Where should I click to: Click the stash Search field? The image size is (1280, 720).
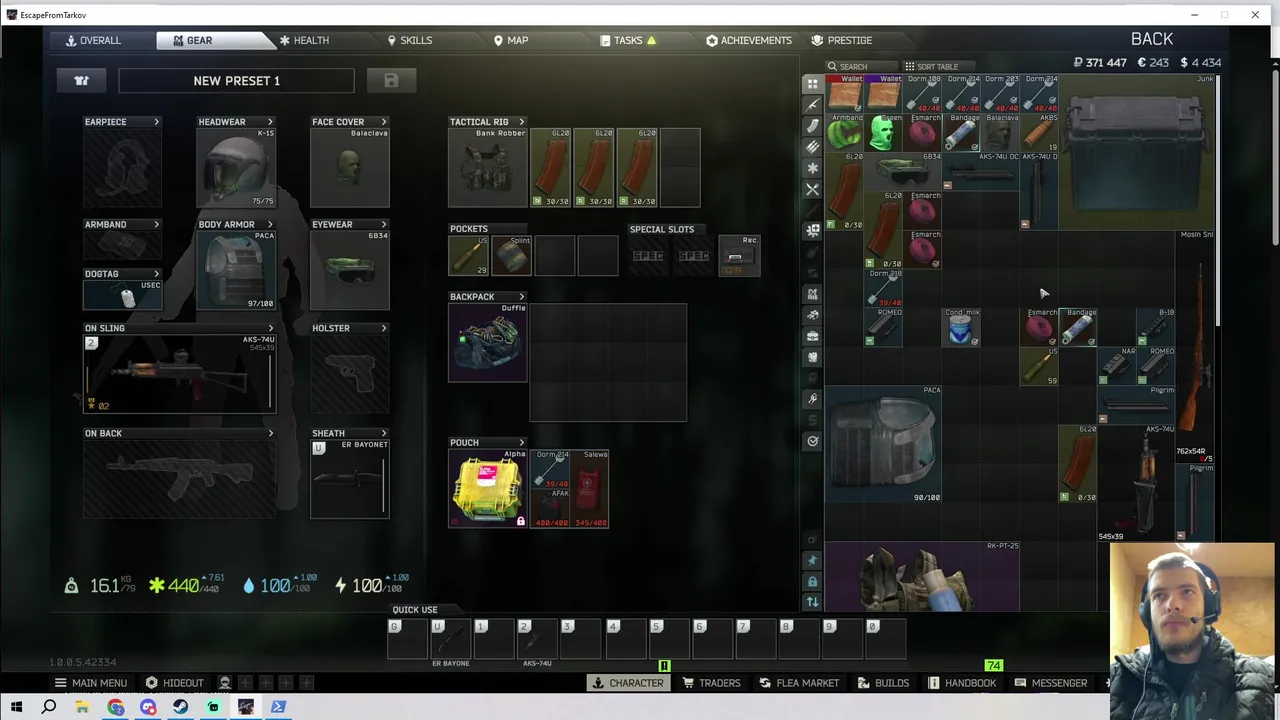pos(860,67)
